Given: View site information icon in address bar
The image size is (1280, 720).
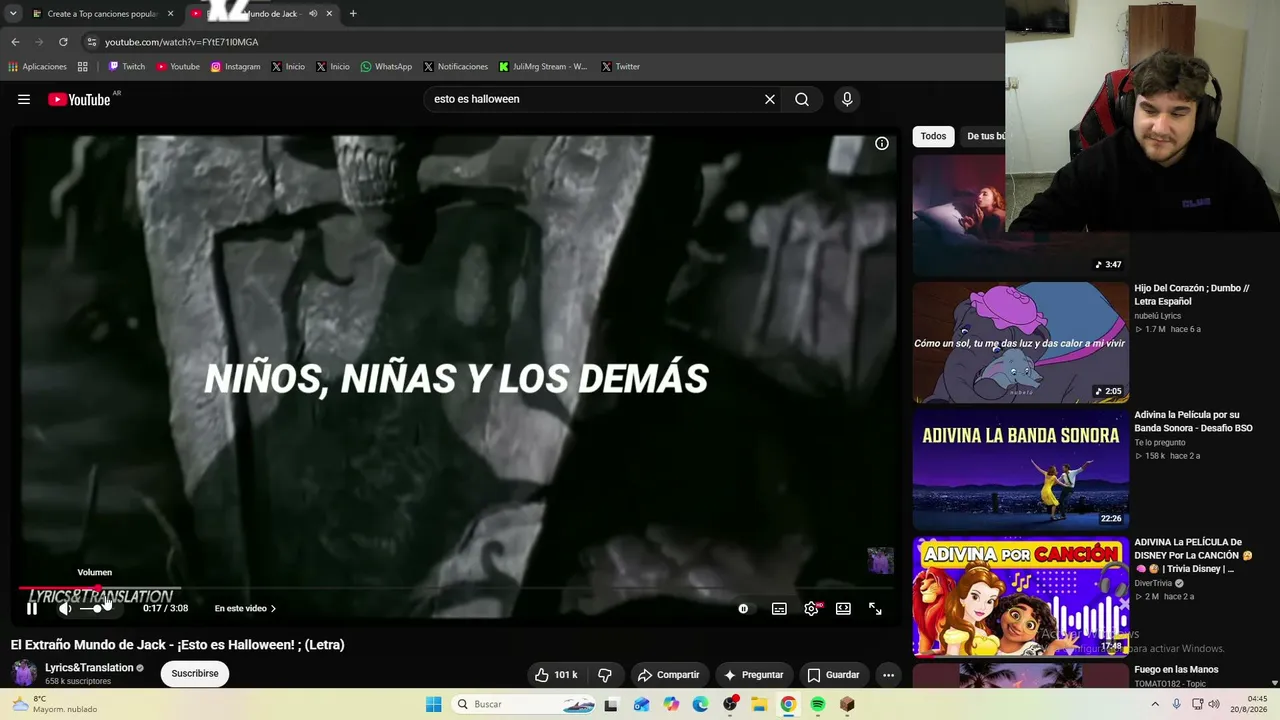Looking at the screenshot, I should [92, 42].
